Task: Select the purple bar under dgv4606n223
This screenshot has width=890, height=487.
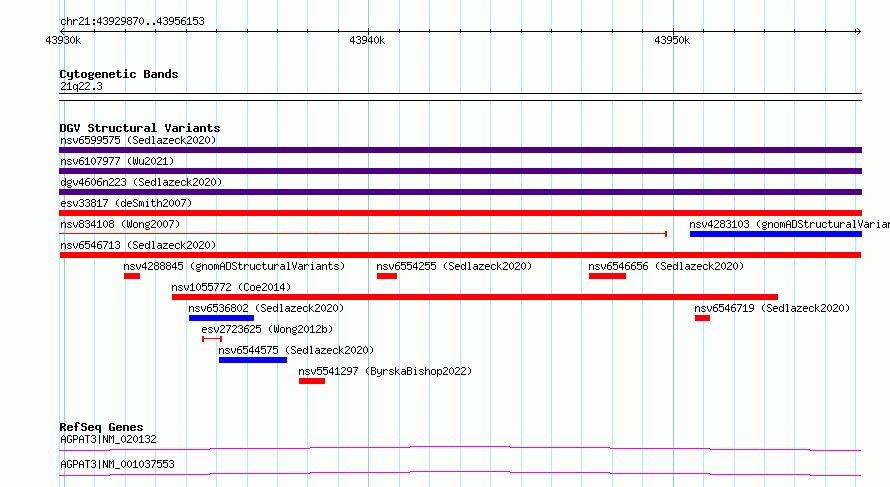Action: [x=460, y=192]
